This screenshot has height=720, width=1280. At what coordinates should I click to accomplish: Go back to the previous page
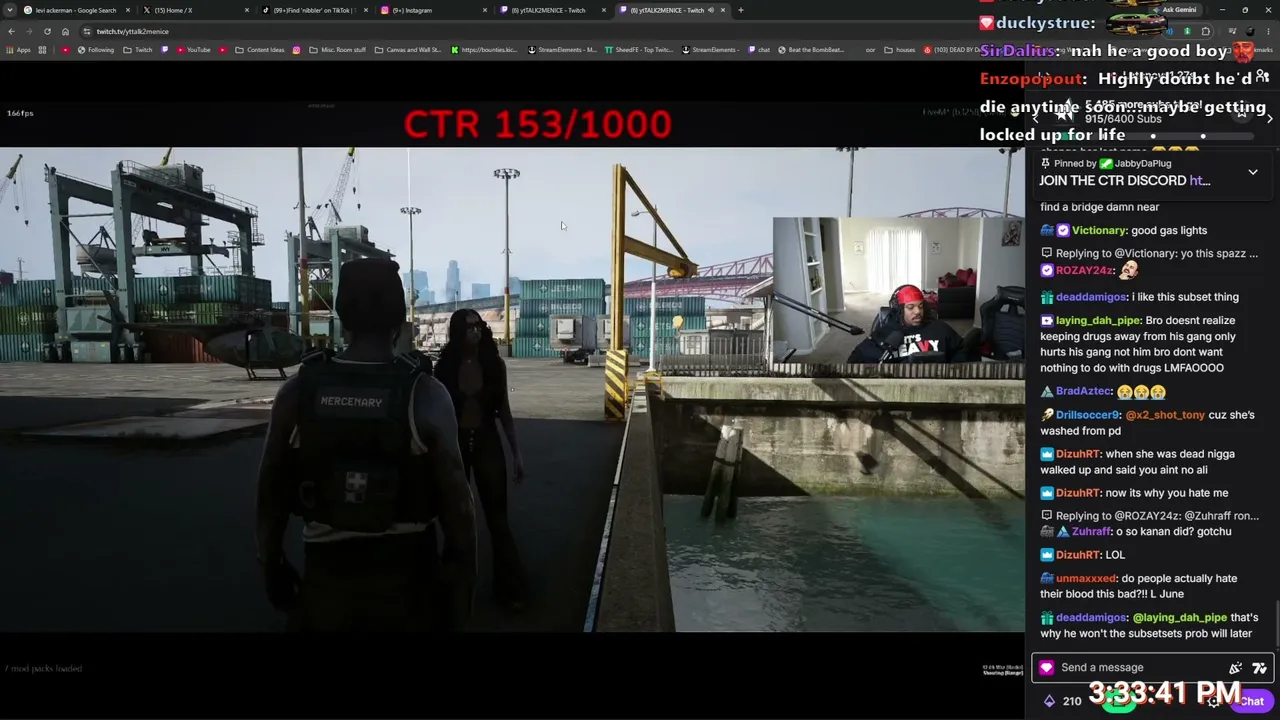[11, 31]
